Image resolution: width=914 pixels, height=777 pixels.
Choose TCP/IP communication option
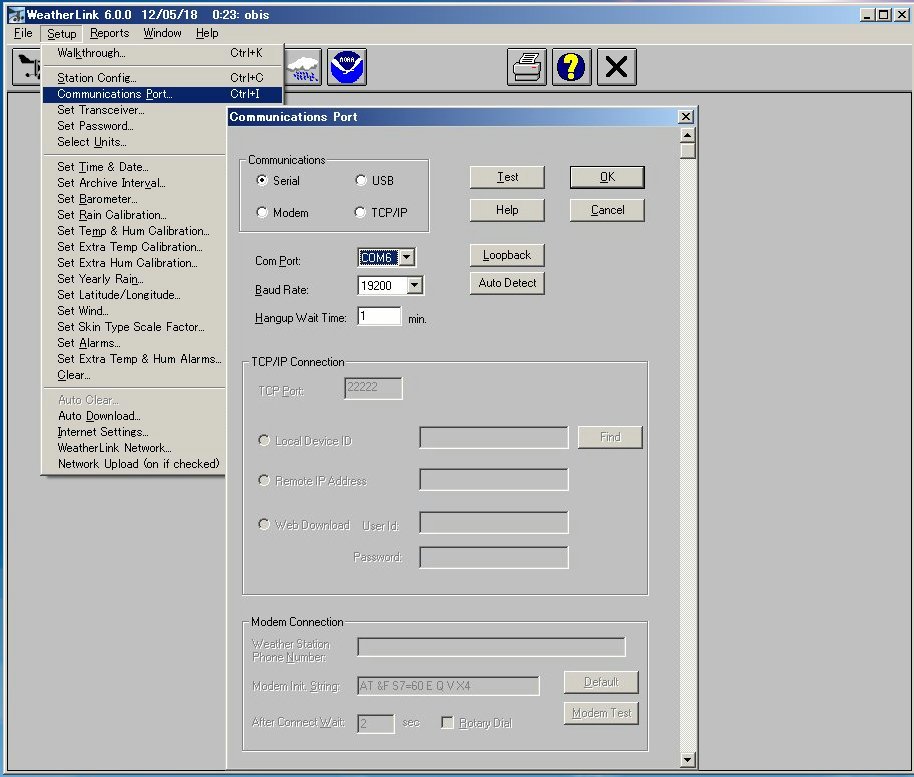click(361, 212)
